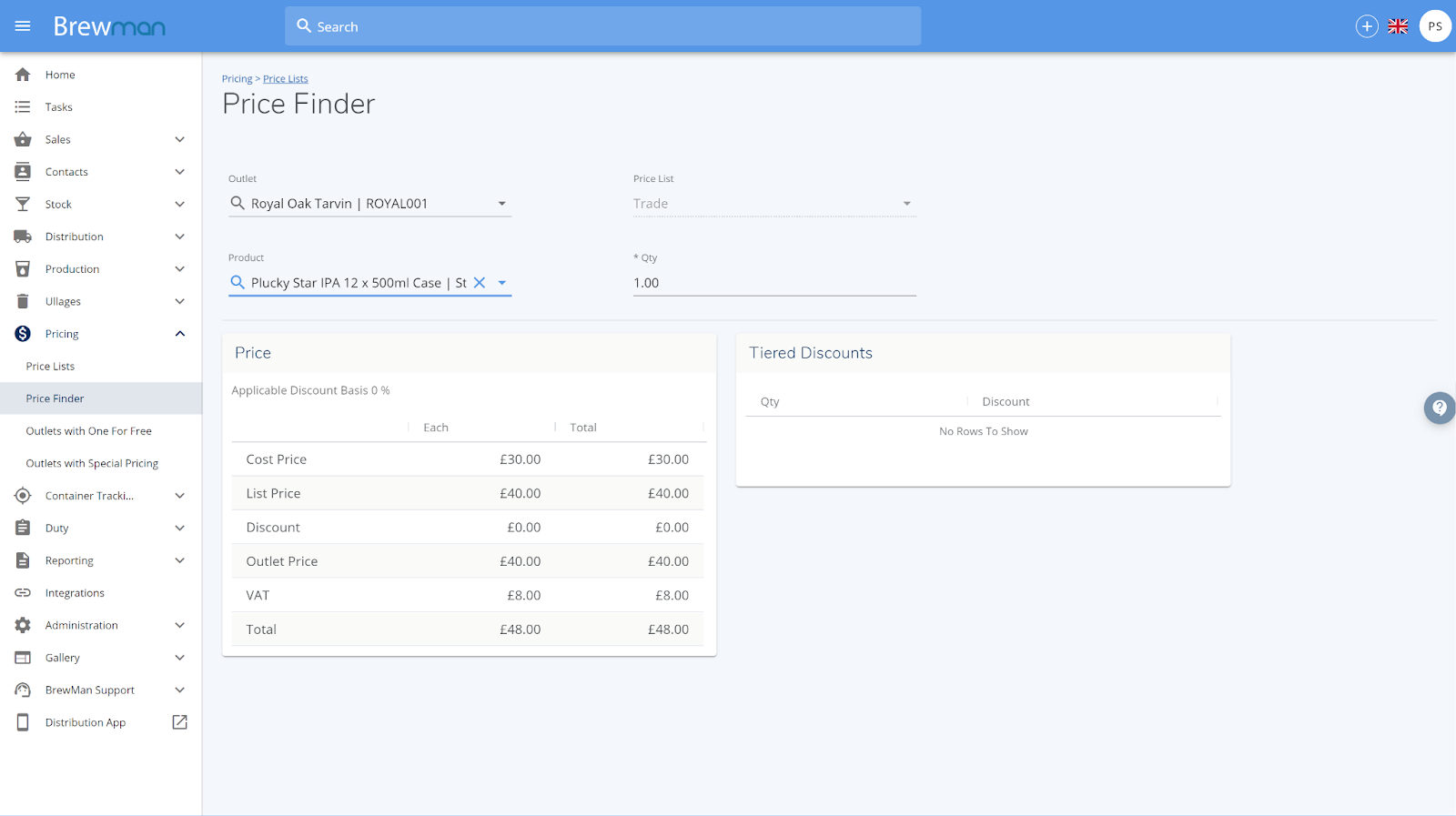Expand the Production menu chevron

click(x=180, y=269)
